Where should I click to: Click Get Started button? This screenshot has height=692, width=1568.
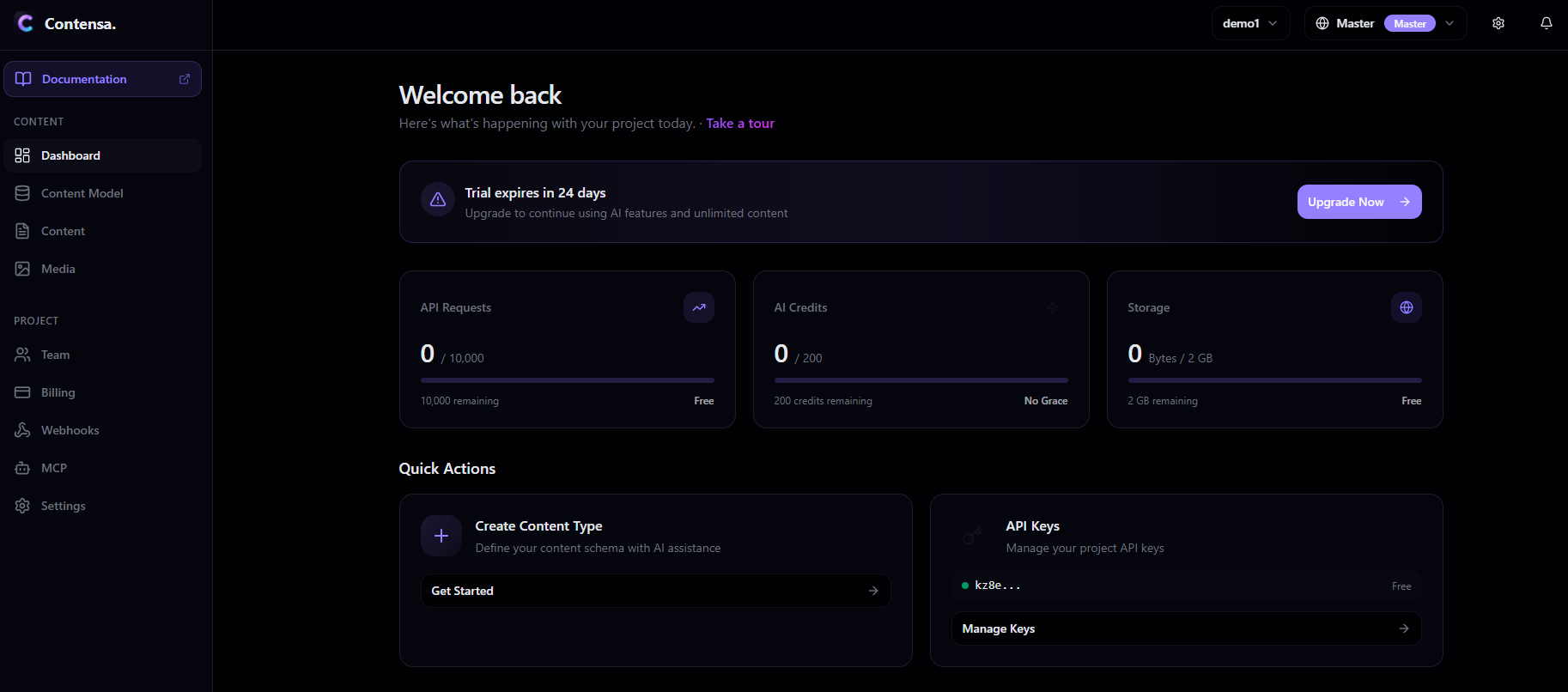[655, 591]
